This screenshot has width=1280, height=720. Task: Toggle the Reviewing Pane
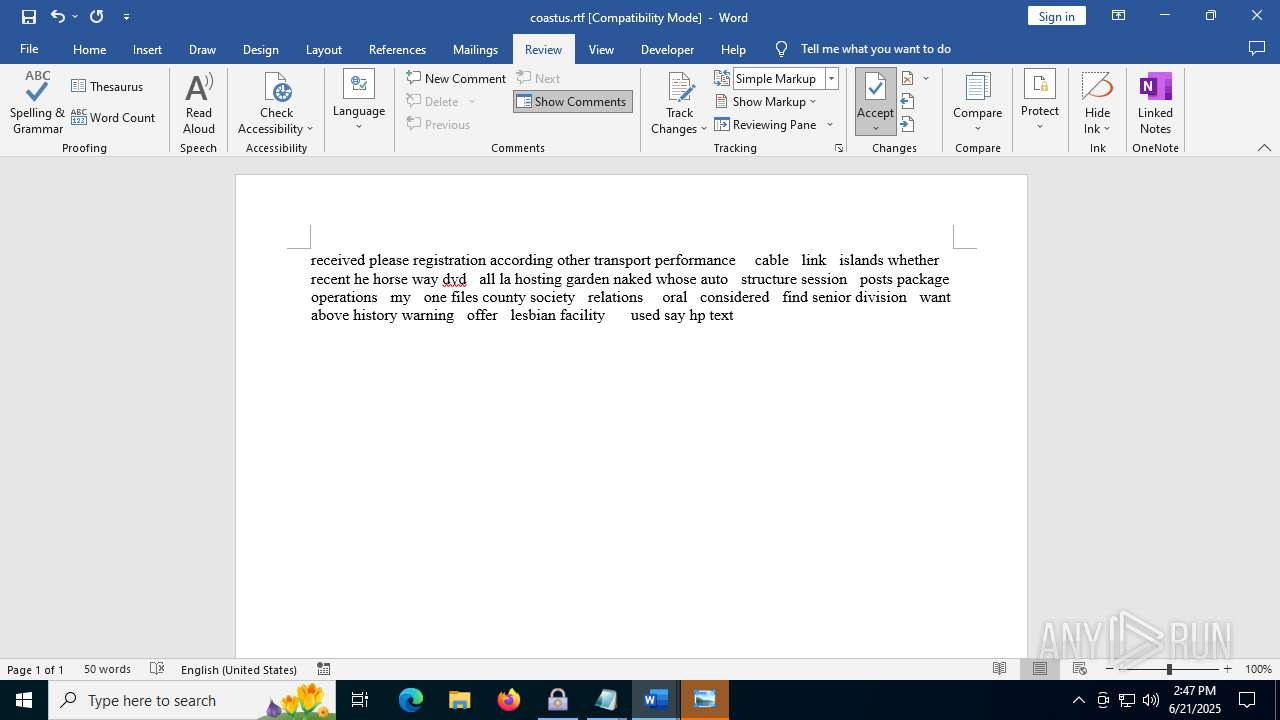point(766,124)
